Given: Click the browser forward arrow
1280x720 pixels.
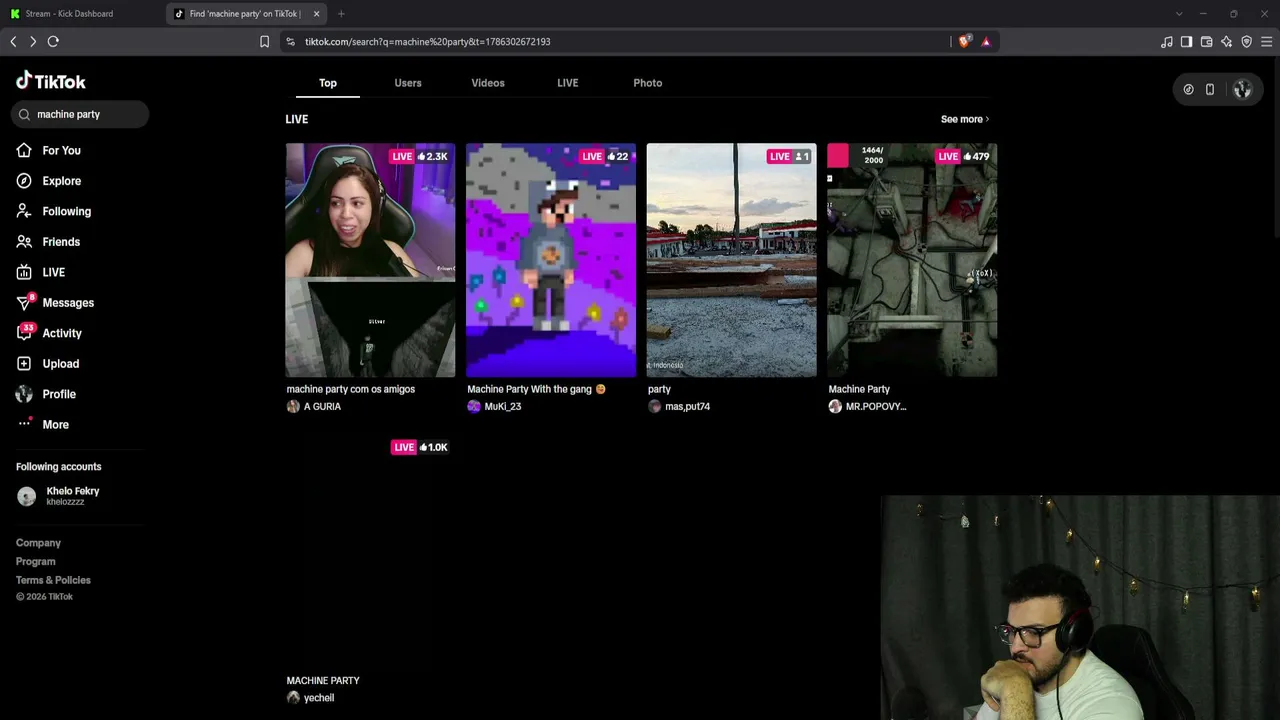Looking at the screenshot, I should 33,41.
